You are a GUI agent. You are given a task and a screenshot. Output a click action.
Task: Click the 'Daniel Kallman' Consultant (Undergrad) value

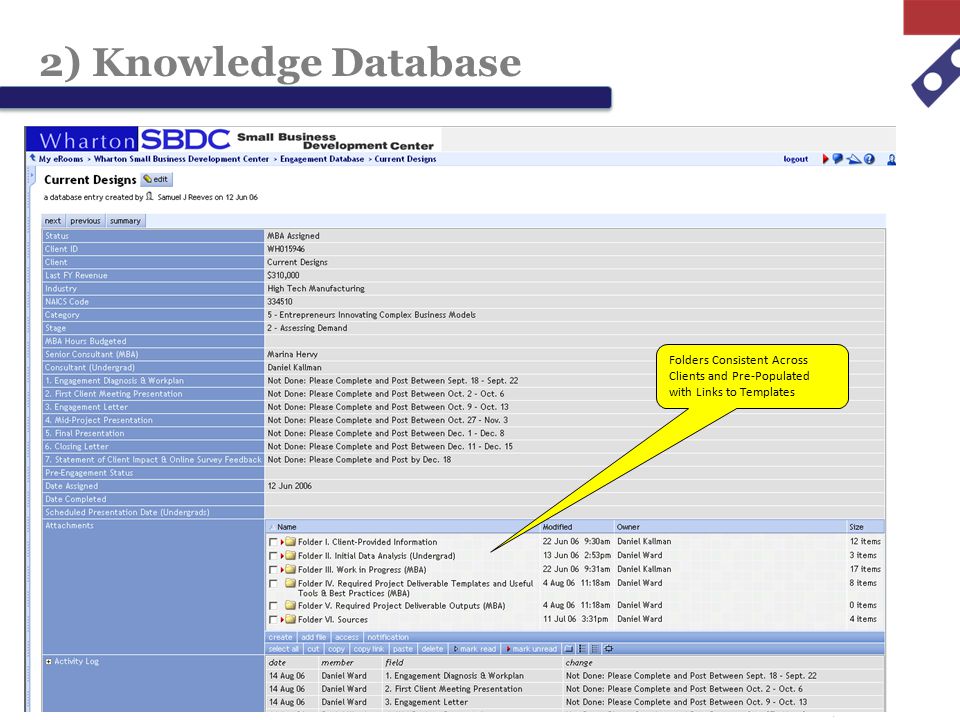coord(294,367)
